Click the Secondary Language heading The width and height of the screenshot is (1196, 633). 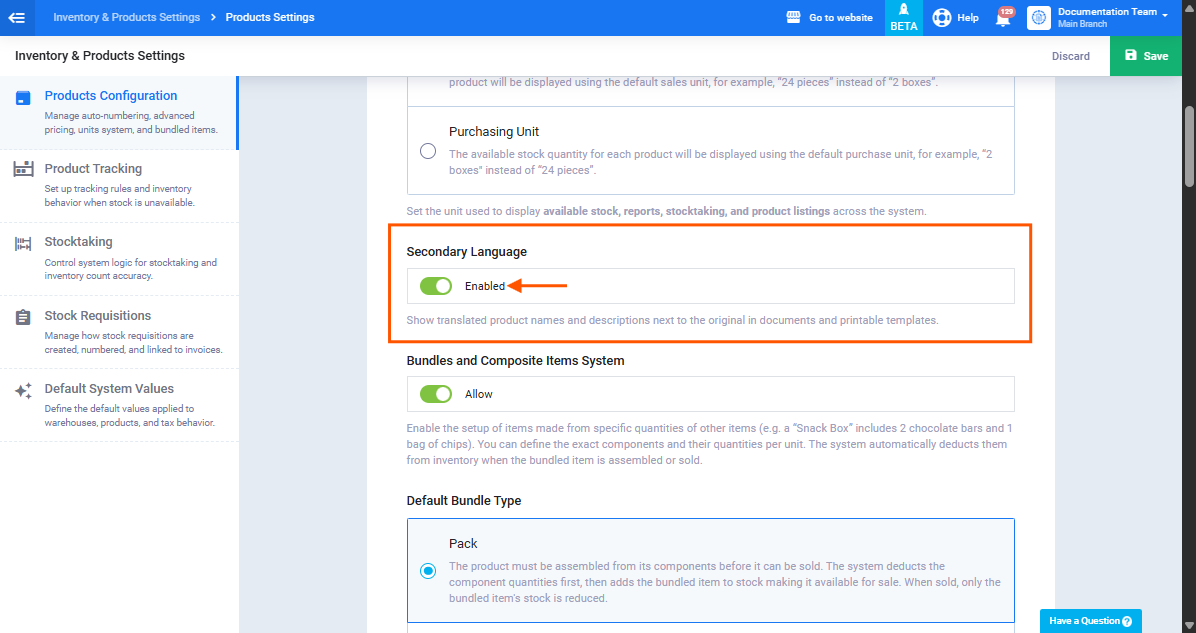point(467,252)
